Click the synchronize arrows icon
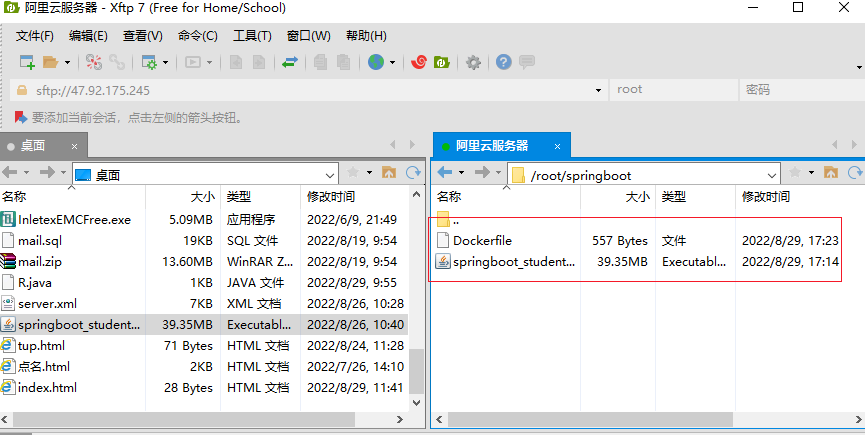Image resolution: width=865 pixels, height=435 pixels. (x=290, y=62)
